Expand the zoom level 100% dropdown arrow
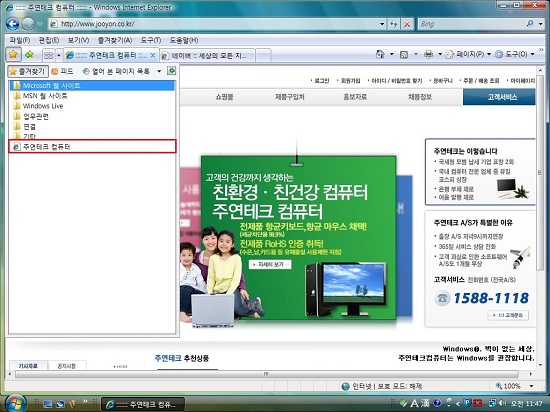The width and height of the screenshot is (550, 412). (x=532, y=386)
